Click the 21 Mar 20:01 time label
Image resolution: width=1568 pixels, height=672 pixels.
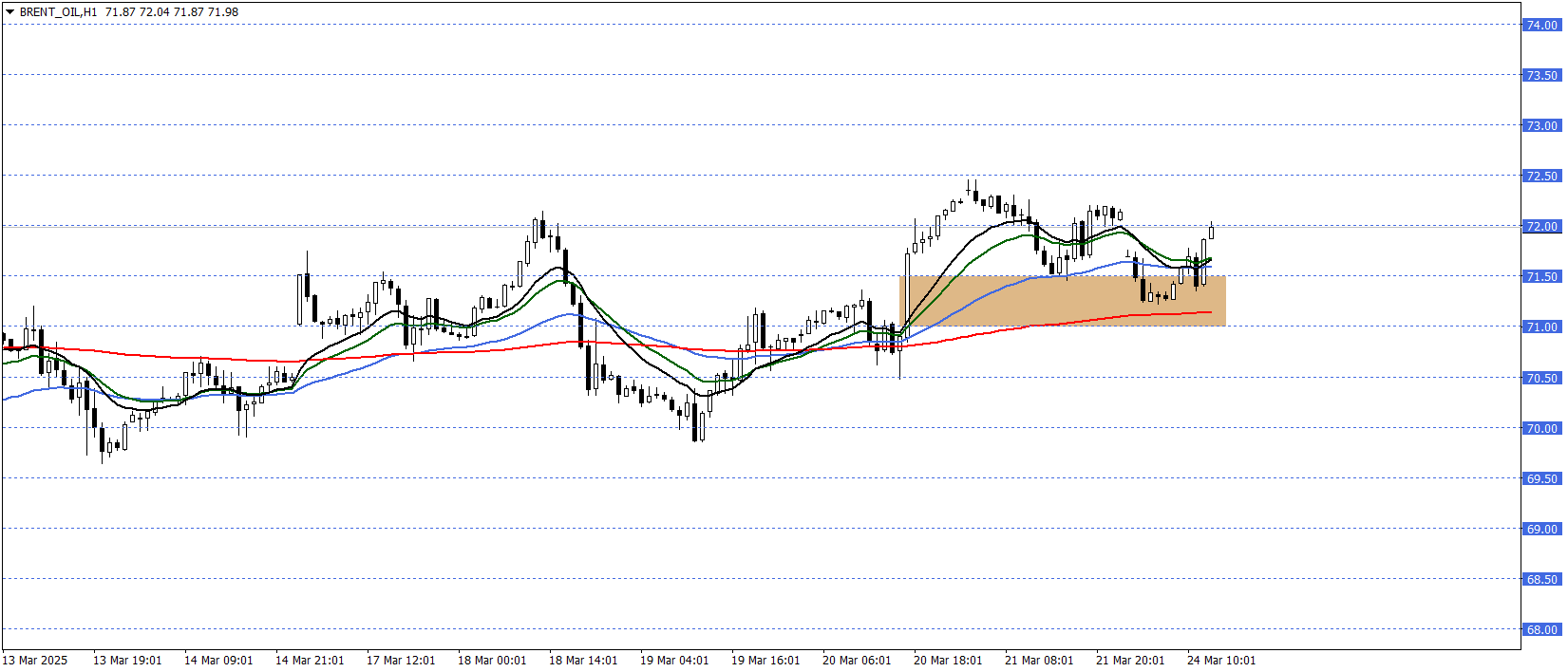pyautogui.click(x=1130, y=661)
